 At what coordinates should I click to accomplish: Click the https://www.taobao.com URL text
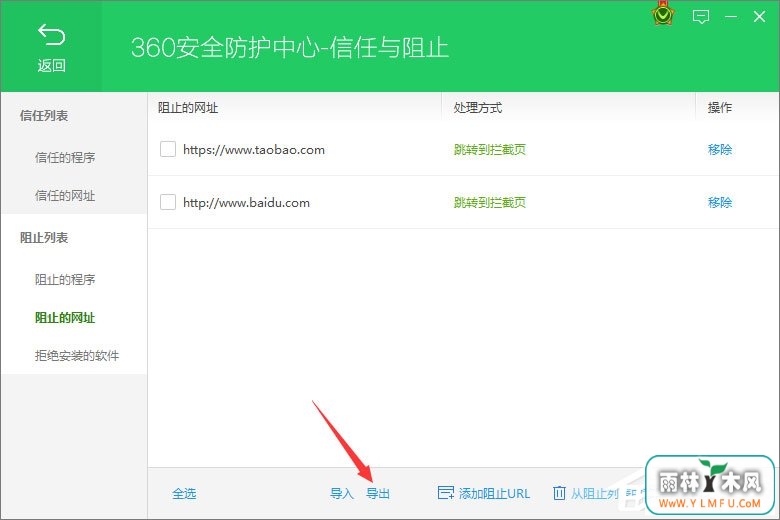coord(254,150)
